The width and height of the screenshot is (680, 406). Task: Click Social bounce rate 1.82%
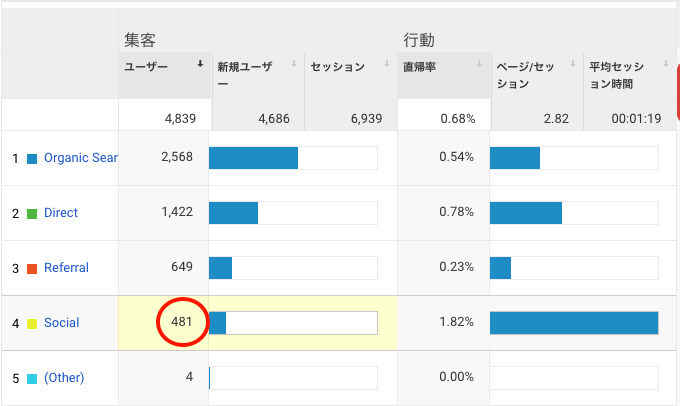pyautogui.click(x=456, y=321)
